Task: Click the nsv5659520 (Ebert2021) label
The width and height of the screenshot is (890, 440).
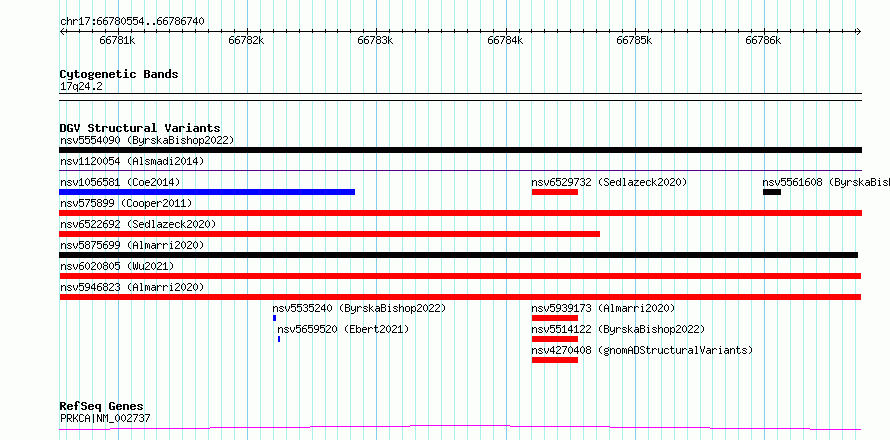Action: click(x=343, y=329)
